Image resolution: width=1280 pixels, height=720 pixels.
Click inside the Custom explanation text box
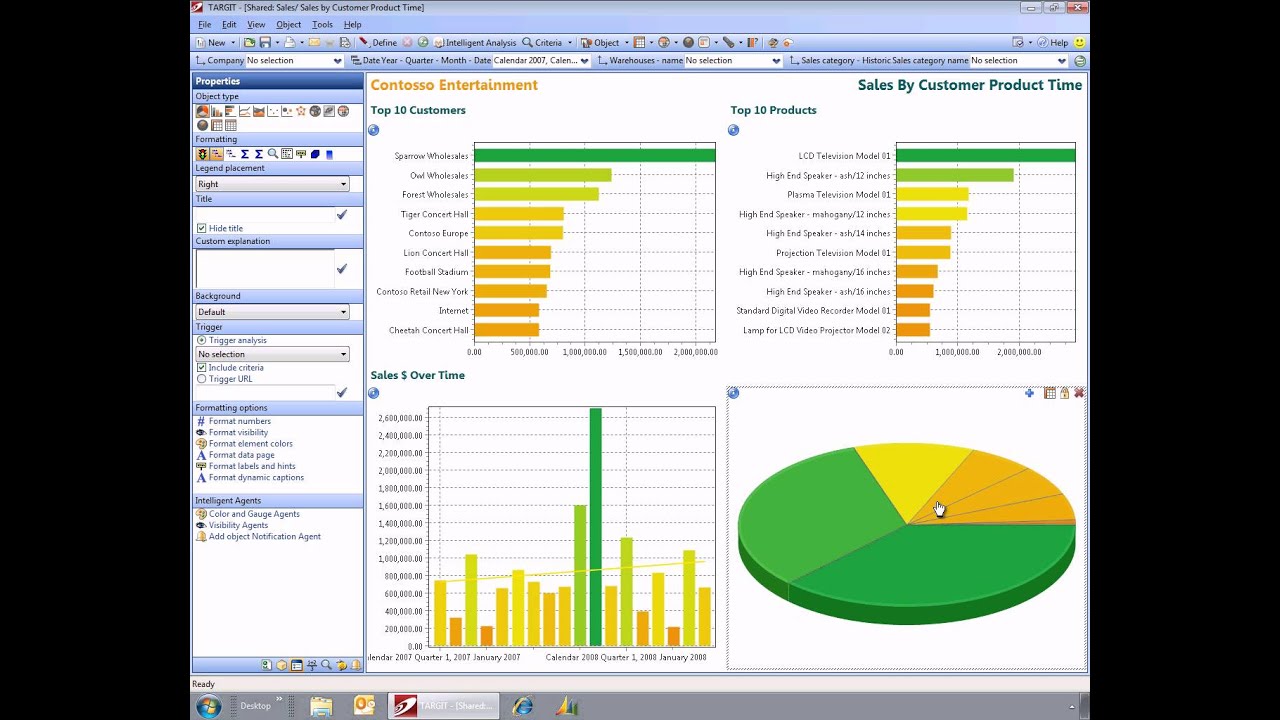(x=265, y=268)
